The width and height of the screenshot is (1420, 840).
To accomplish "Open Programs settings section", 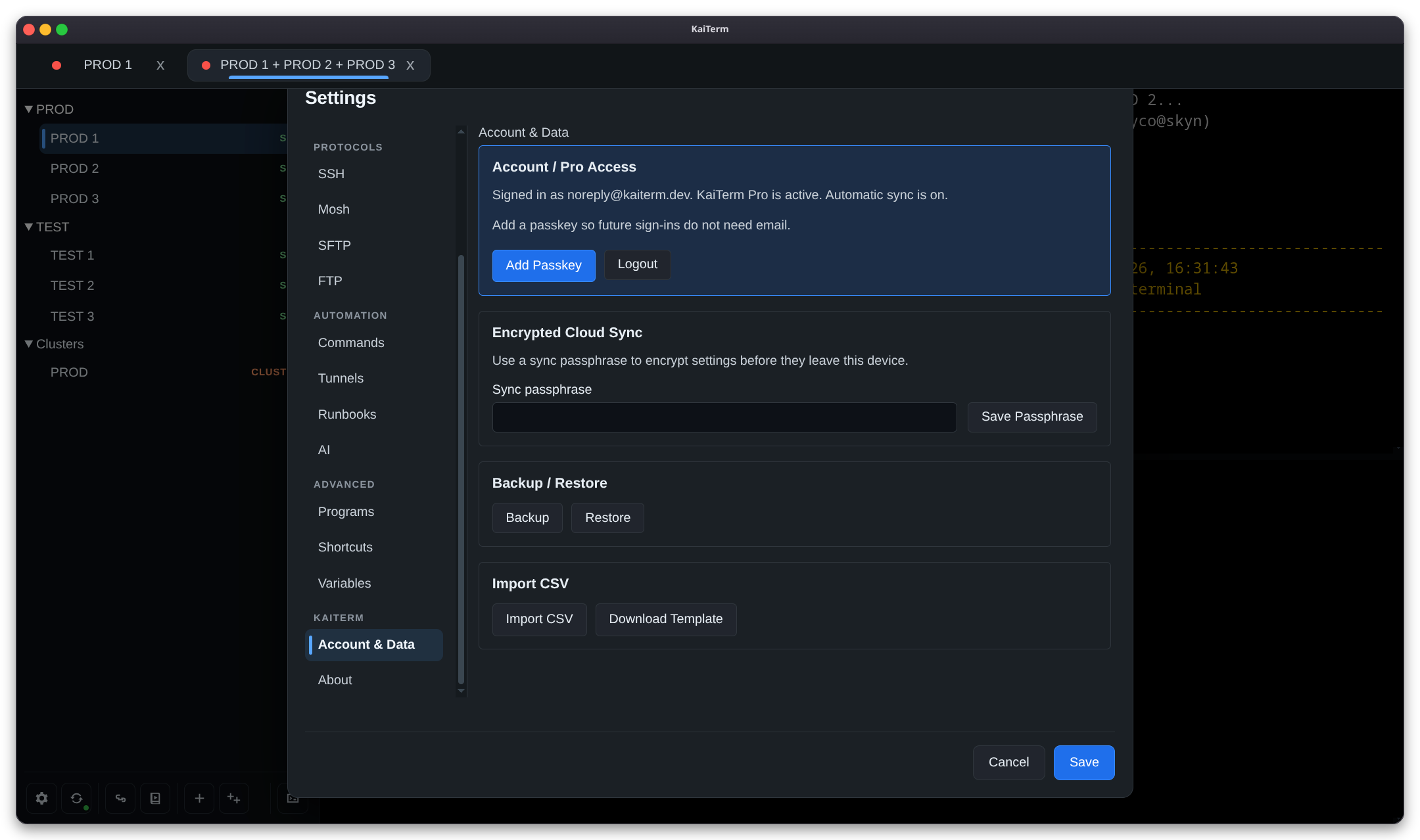I will 374,511.
